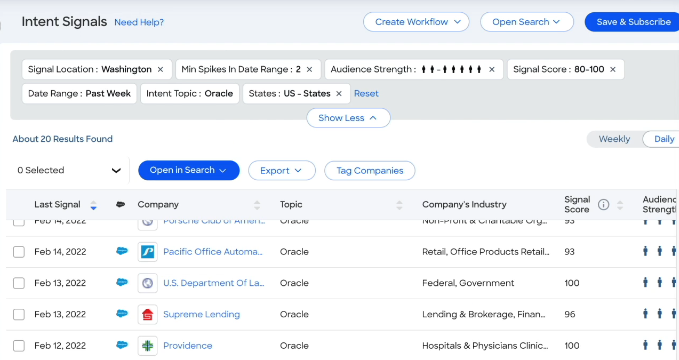Click the Company's Industry column header

click(x=464, y=204)
